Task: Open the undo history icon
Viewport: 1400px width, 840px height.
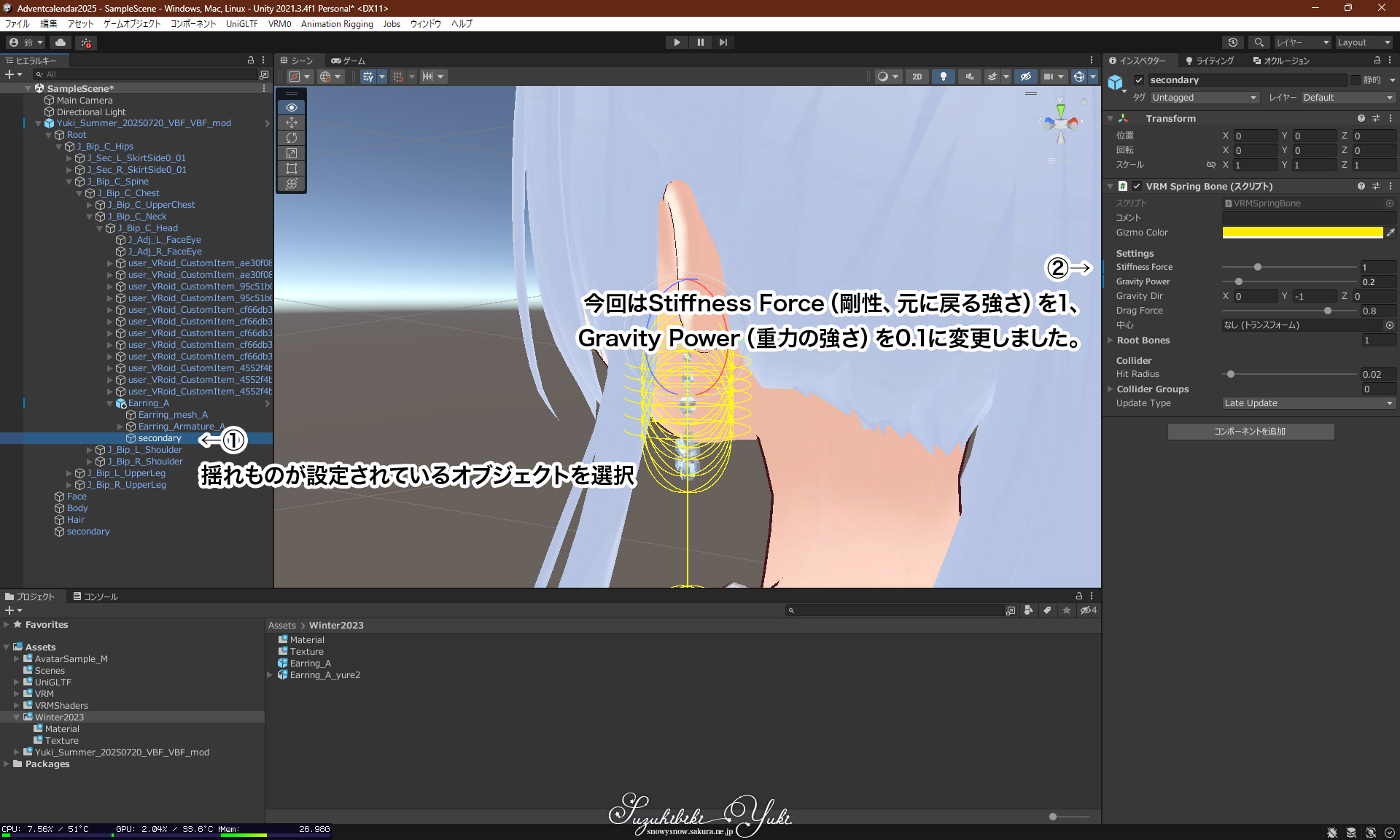Action: coord(1233,42)
